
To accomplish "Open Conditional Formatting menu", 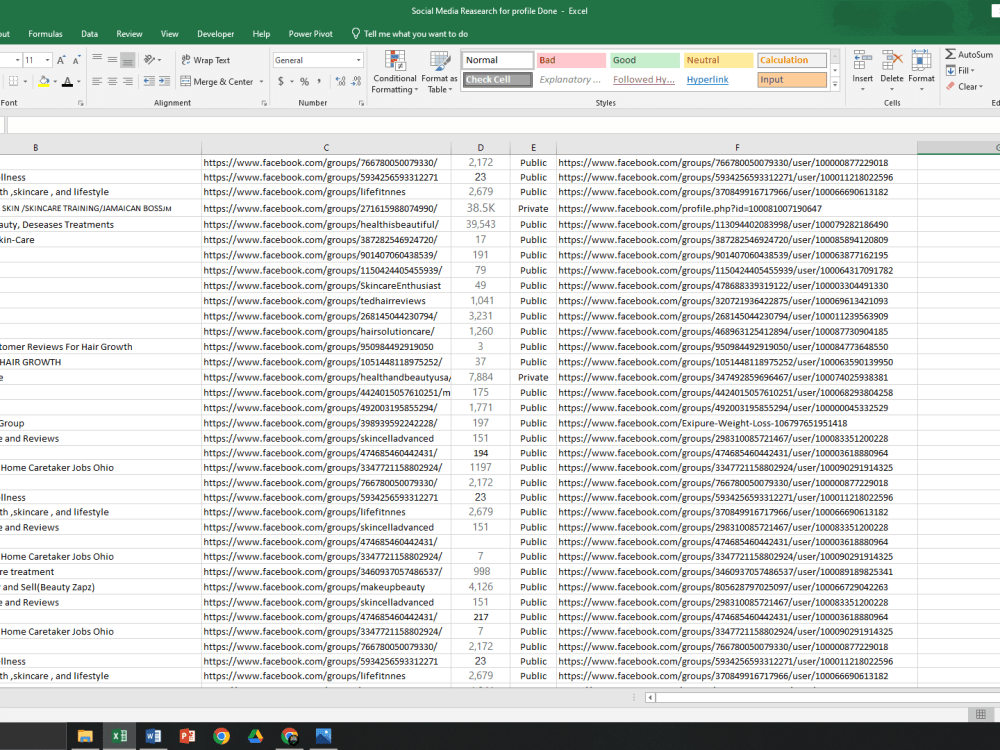I will [x=395, y=71].
